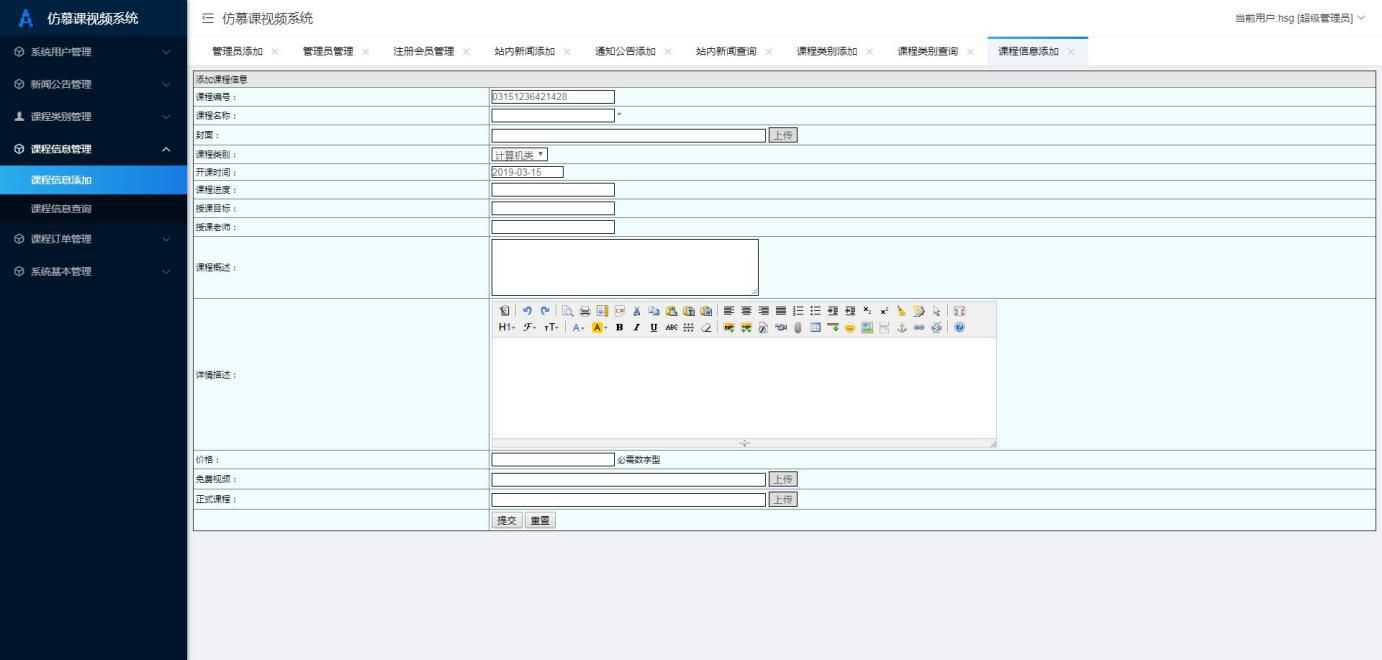
Task: Click 上传 button for 封面
Action: click(783, 135)
